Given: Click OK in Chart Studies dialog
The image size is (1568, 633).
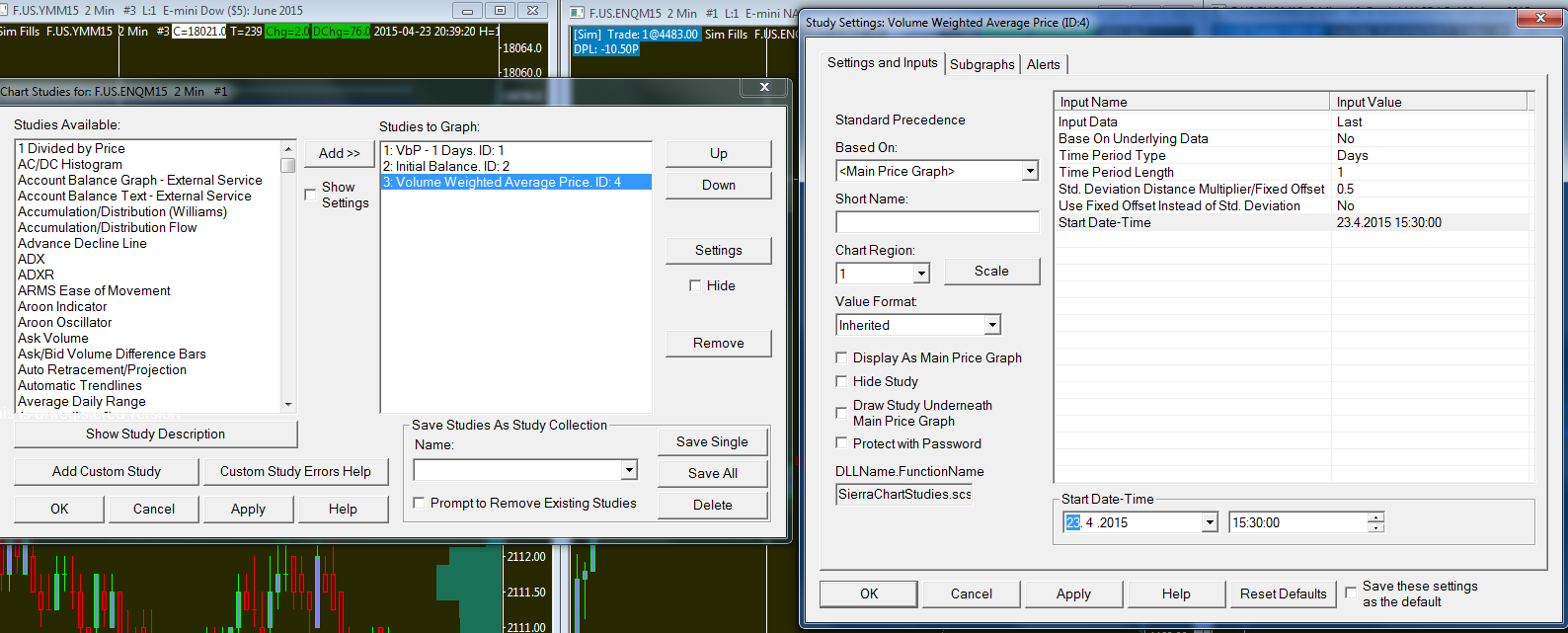Looking at the screenshot, I should [x=59, y=509].
